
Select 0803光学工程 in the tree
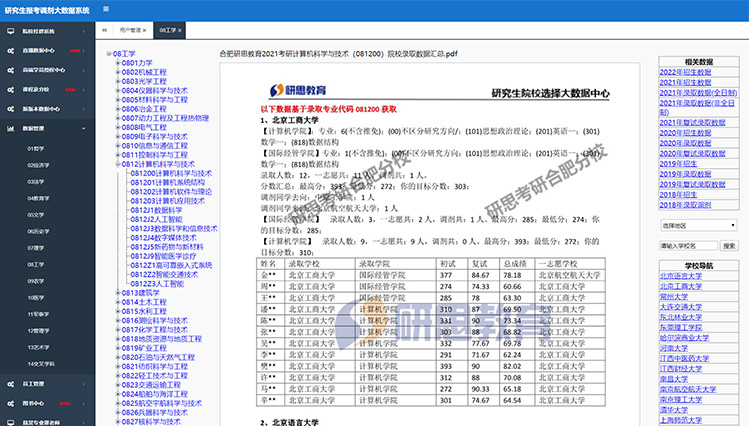pyautogui.click(x=144, y=81)
